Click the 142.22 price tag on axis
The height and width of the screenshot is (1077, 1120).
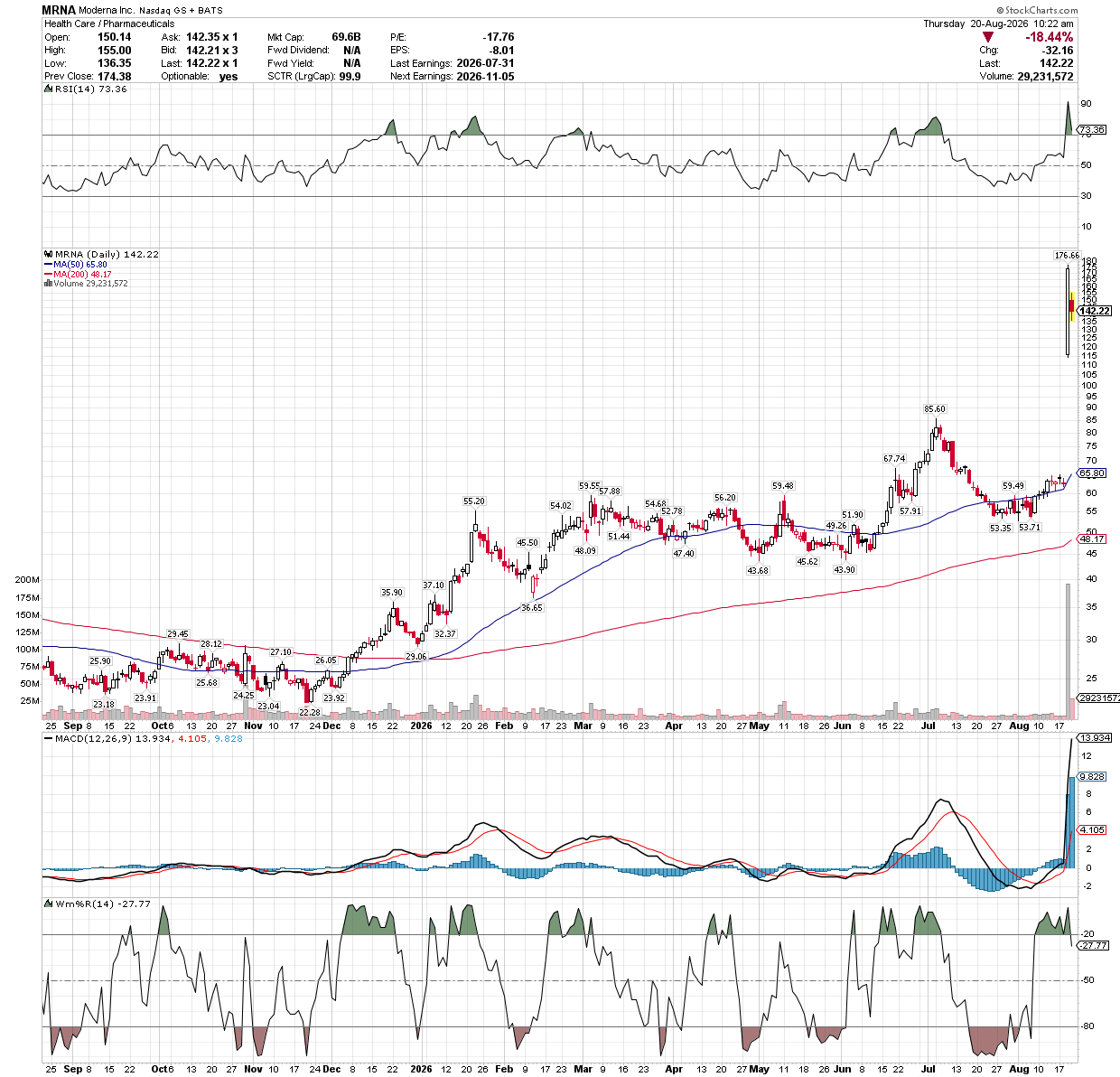[x=1094, y=311]
